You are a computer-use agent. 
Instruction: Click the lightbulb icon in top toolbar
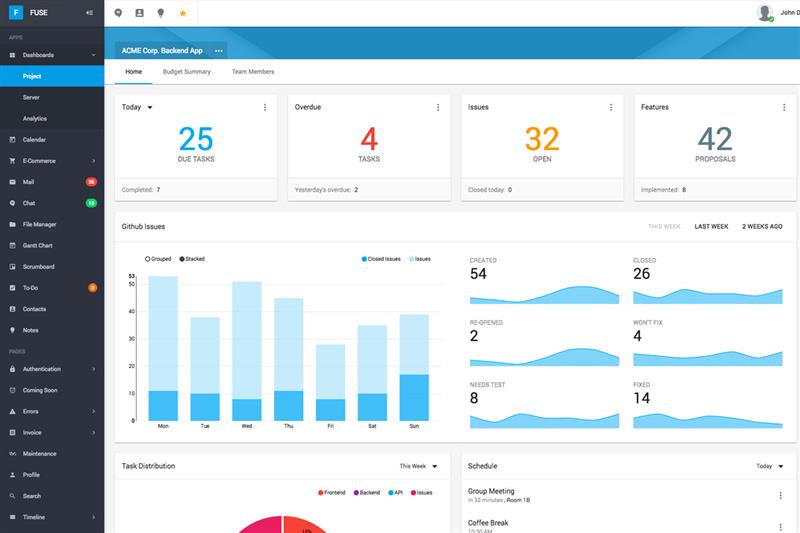tap(160, 13)
